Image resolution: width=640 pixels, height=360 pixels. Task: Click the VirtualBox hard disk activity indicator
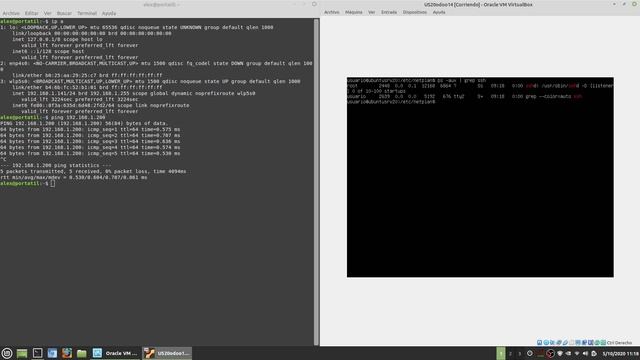(540, 343)
